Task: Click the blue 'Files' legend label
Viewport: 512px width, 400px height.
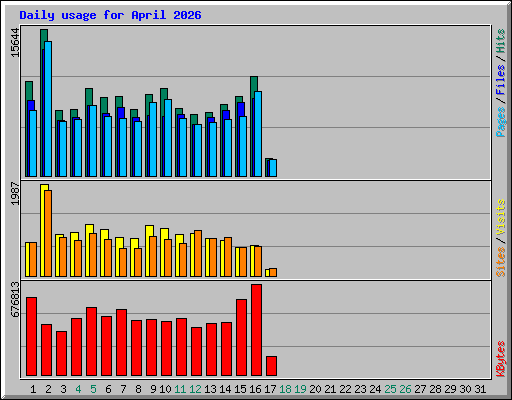Action: click(x=501, y=80)
